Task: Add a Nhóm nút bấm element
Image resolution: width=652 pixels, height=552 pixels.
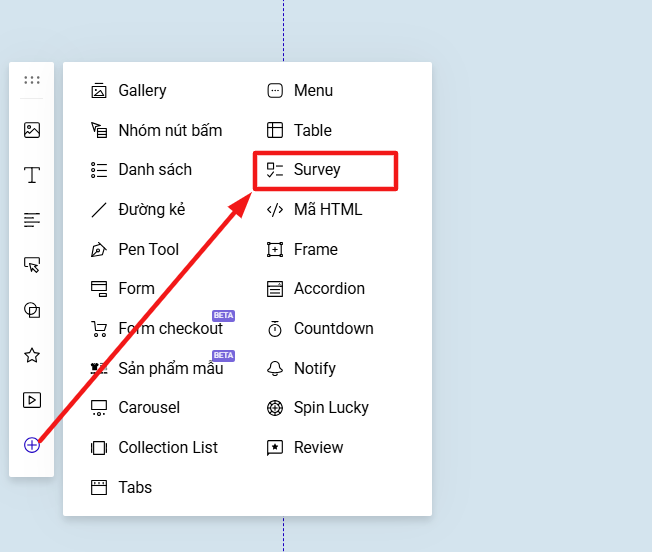Action: [x=170, y=130]
